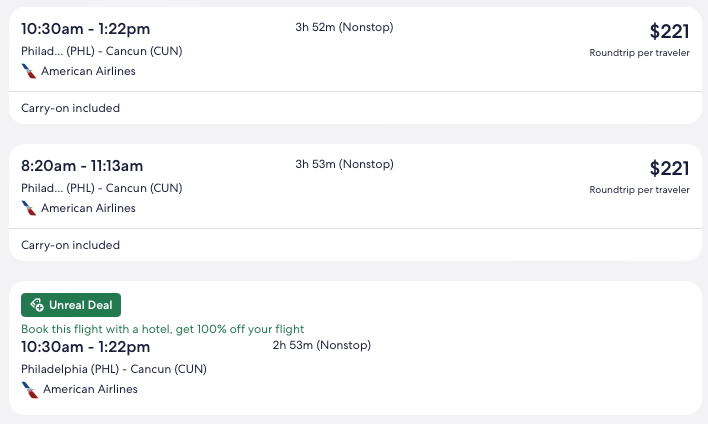The width and height of the screenshot is (708, 424).
Task: Click the 3h 53m (Nonstop) duration label
Action: tap(344, 164)
